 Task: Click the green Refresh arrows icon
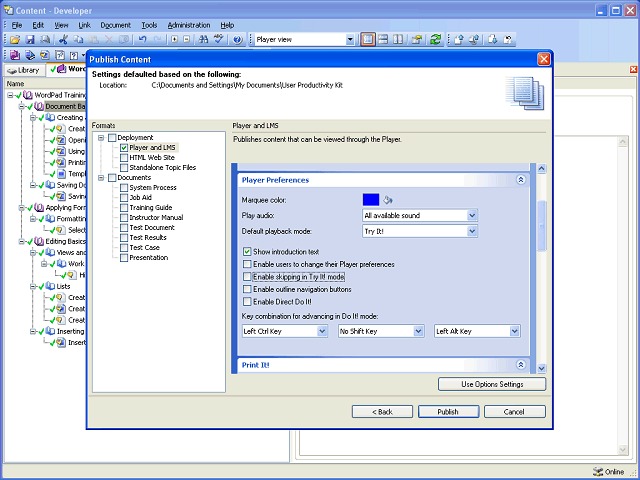(436, 40)
